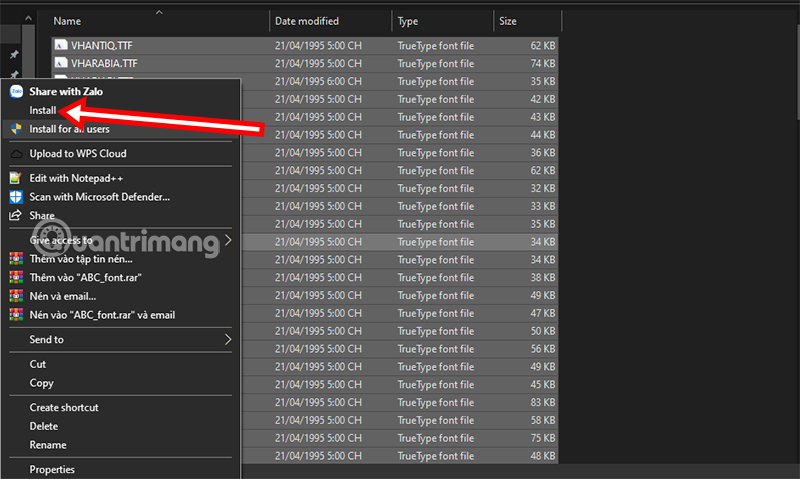
Task: Click the 62 KB size of VHANTIQ.TTF
Action: [x=543, y=45]
